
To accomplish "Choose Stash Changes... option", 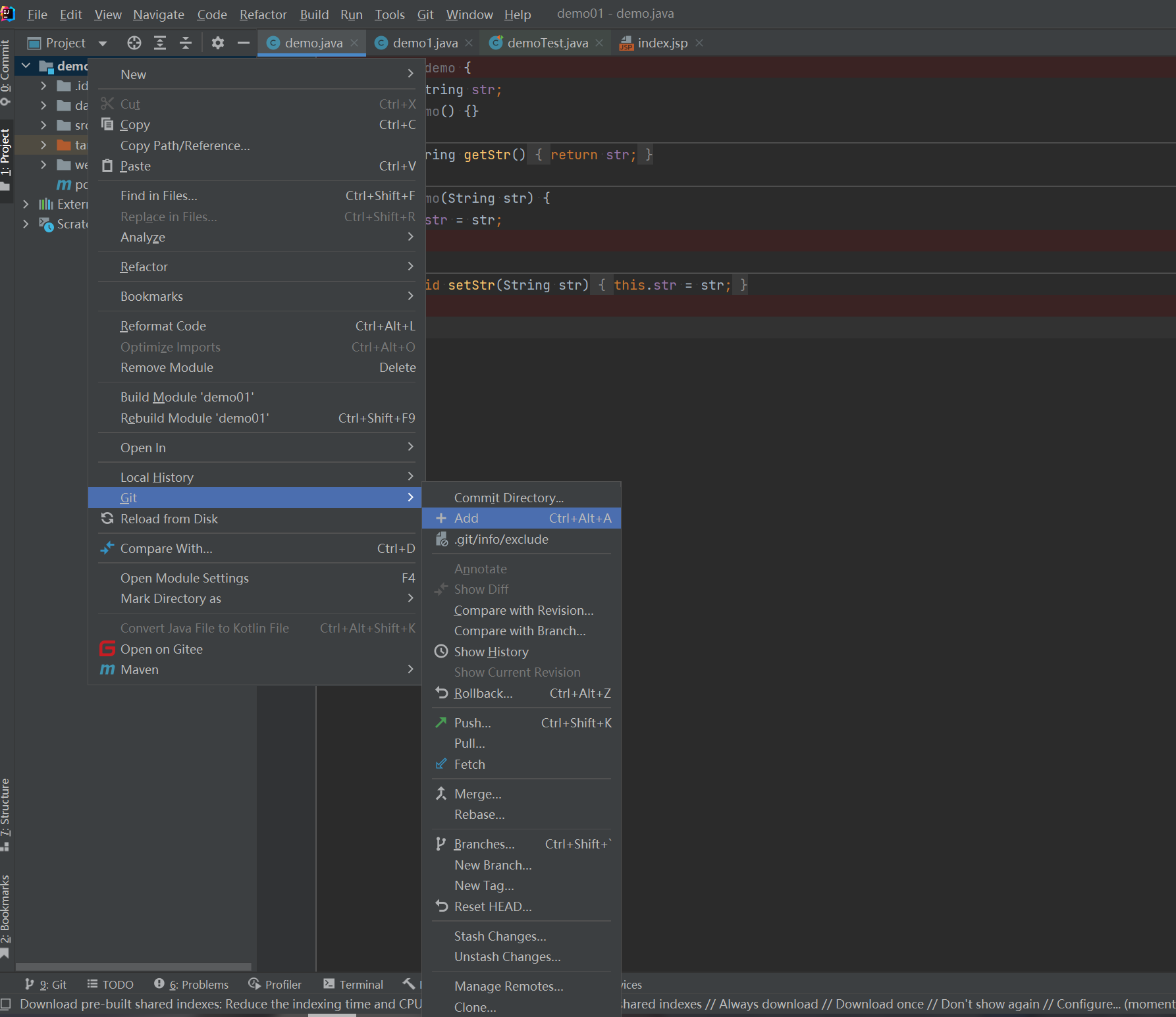I will click(x=521, y=936).
